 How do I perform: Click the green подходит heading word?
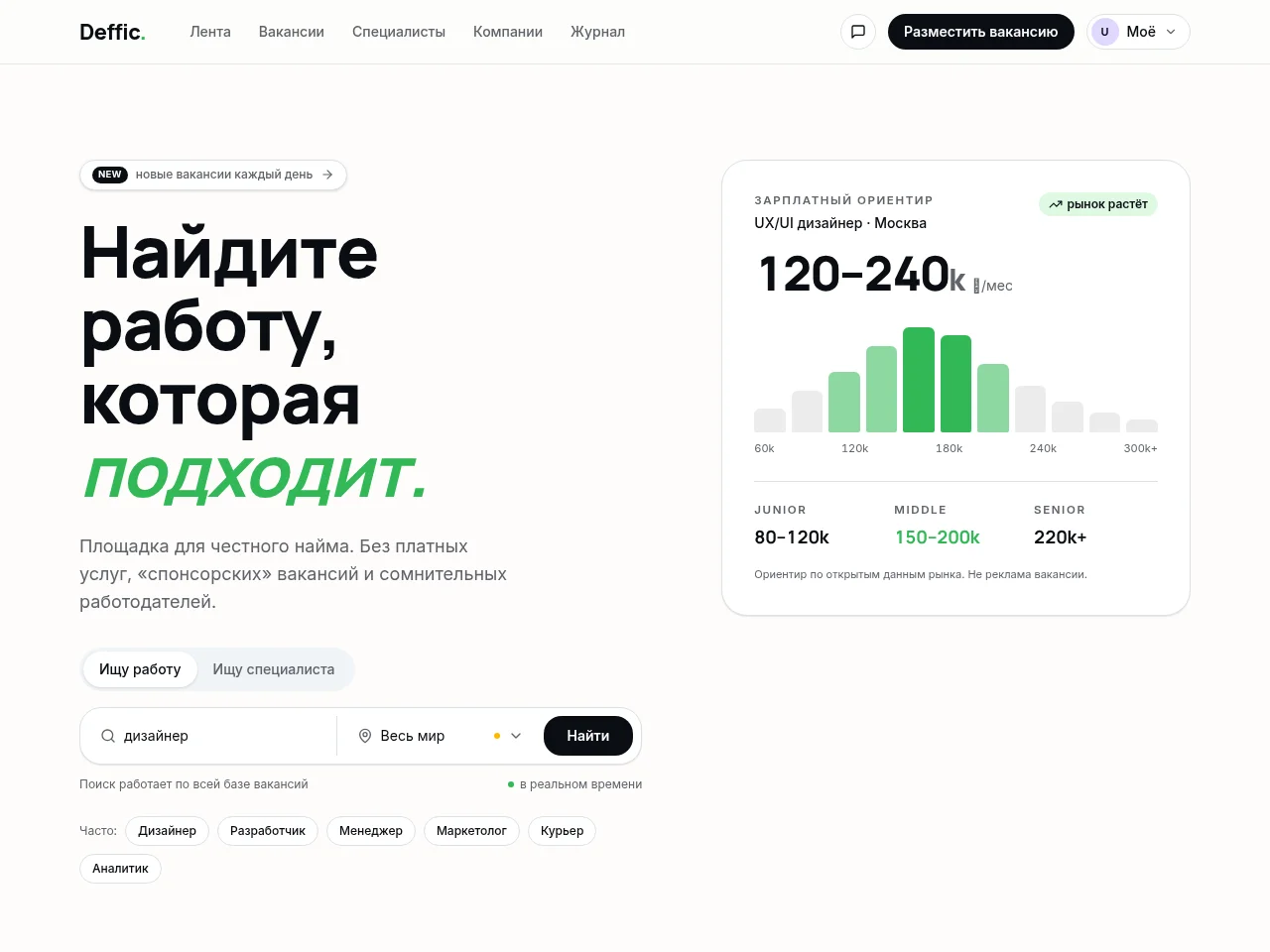point(255,477)
